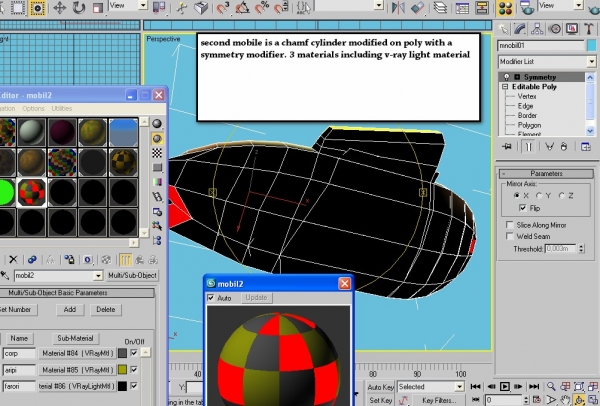The height and width of the screenshot is (406, 600).
Task: Click the Render teapot icon
Action: [x=527, y=8]
